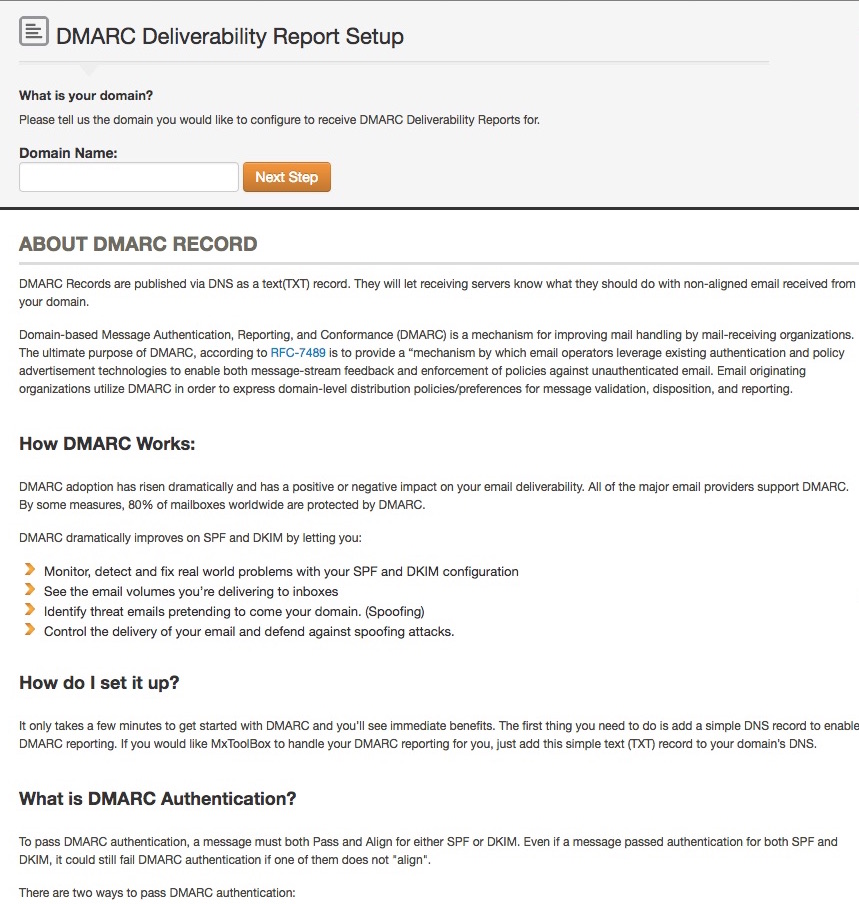Viewport: 859px width, 904px height.
Task: Click the report document icon beside the page title
Action: pos(32,30)
